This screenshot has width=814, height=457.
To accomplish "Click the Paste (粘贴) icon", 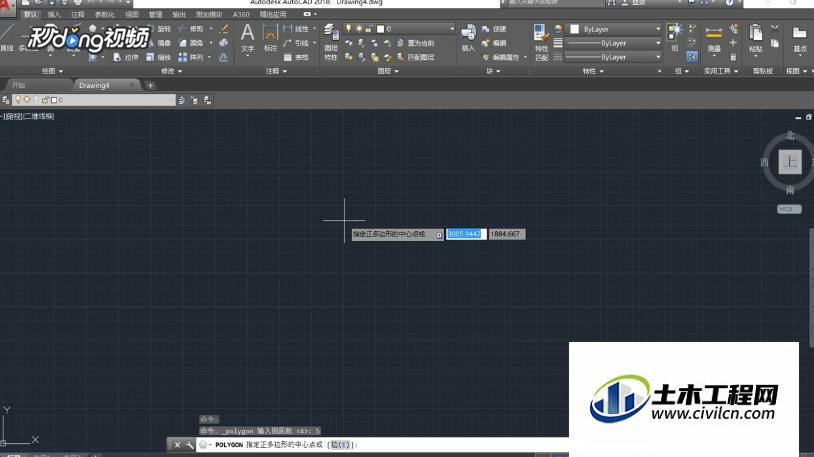I will click(x=755, y=39).
